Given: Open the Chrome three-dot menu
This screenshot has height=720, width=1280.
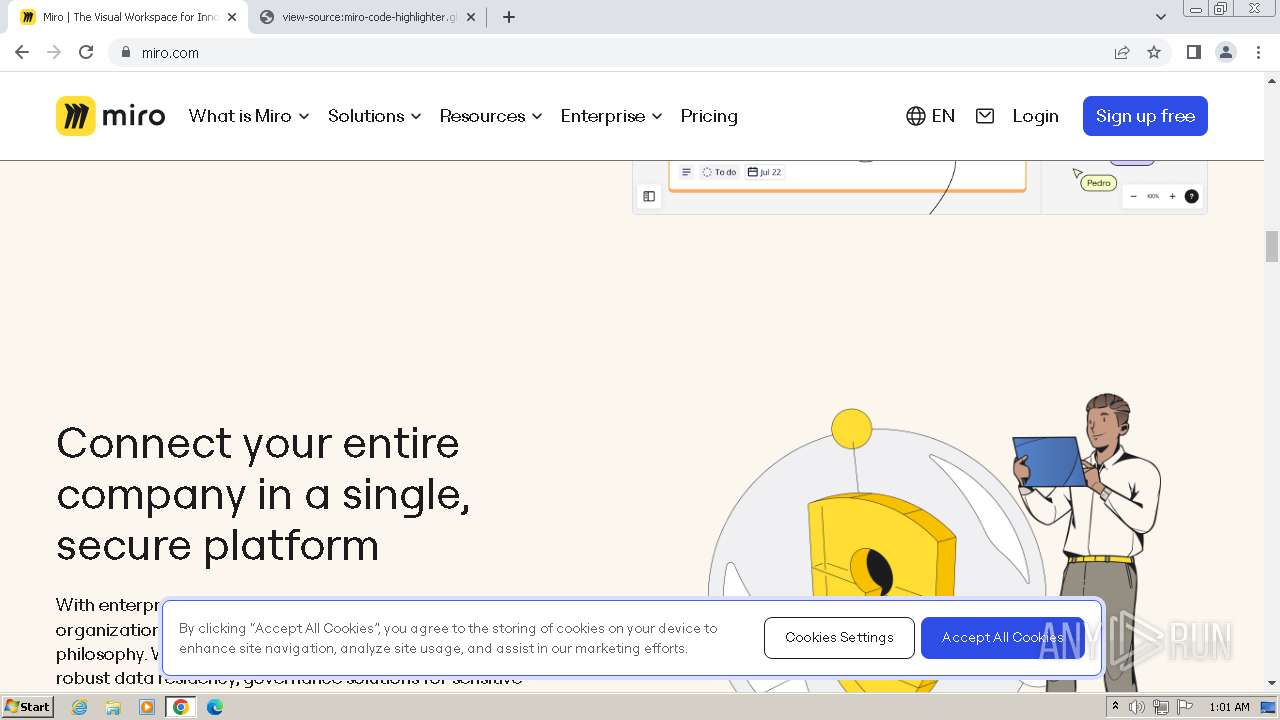Looking at the screenshot, I should click(x=1258, y=52).
